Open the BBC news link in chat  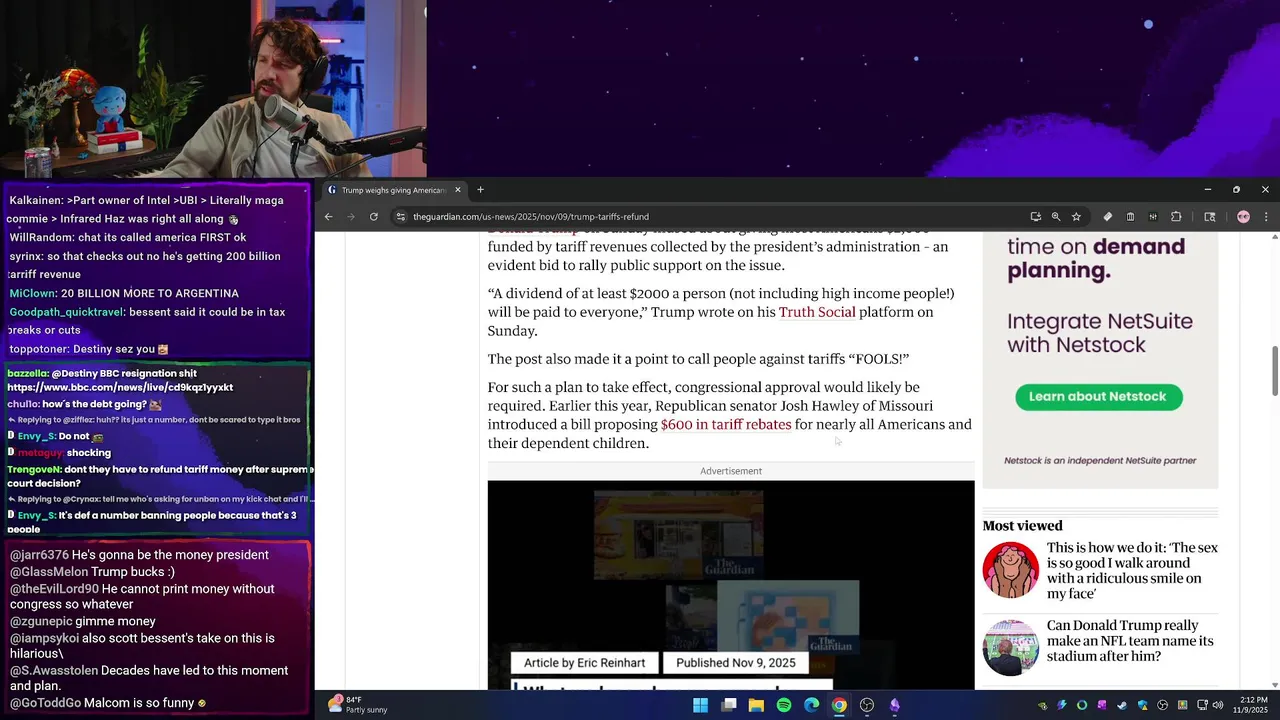(x=120, y=387)
